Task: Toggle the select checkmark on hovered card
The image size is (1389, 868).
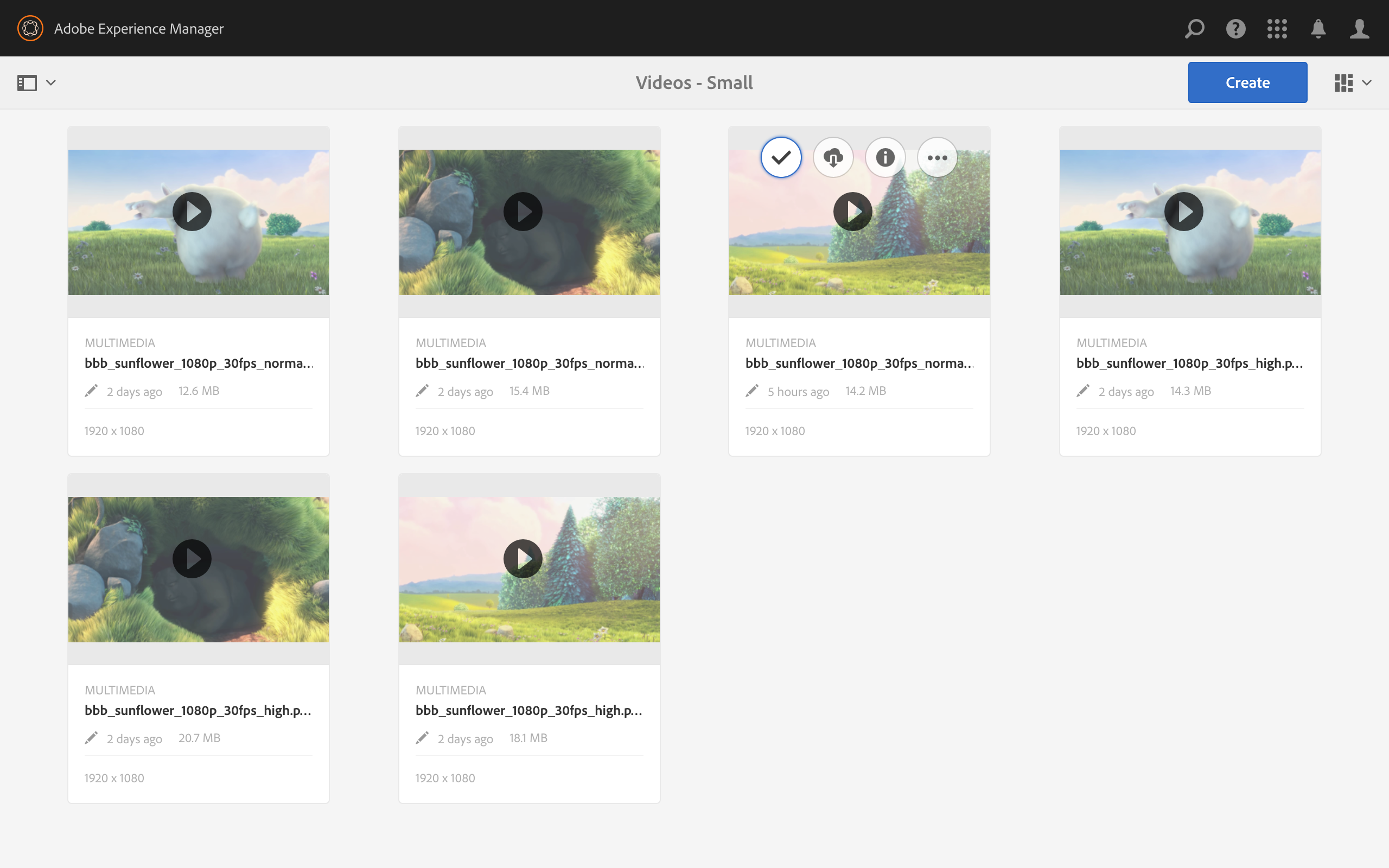Action: 781,157
